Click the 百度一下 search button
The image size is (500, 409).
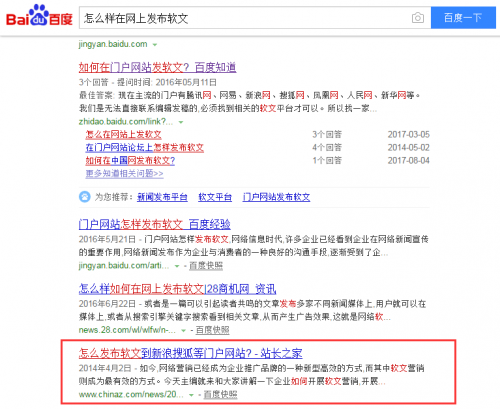463,18
